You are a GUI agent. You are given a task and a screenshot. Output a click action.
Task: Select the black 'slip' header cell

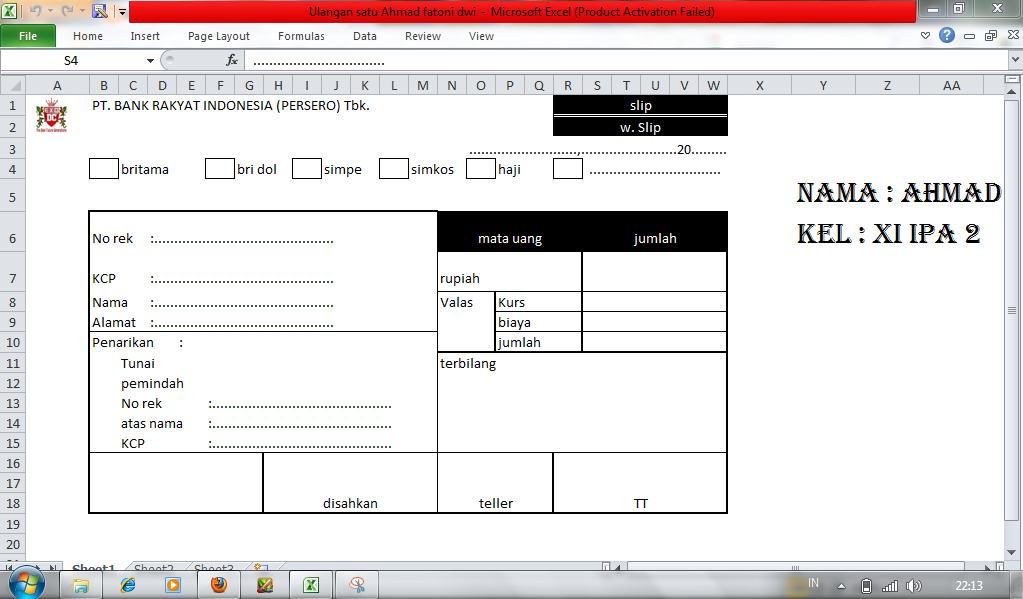point(640,105)
